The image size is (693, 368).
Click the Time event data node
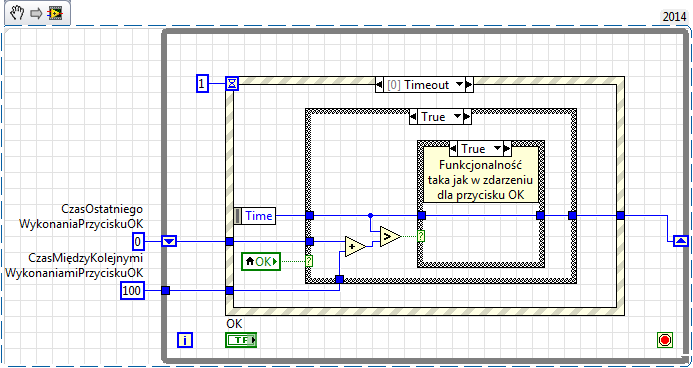tap(255, 216)
